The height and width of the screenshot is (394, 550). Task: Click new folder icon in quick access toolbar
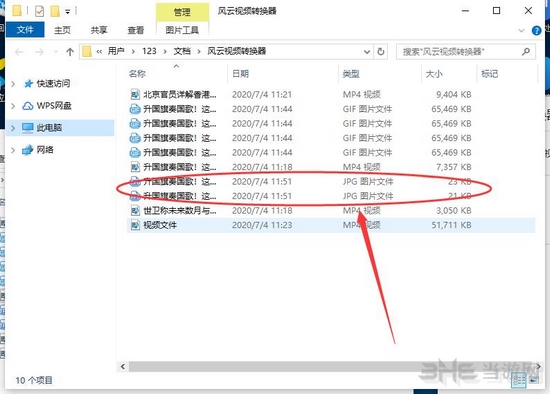pyautogui.click(x=55, y=11)
